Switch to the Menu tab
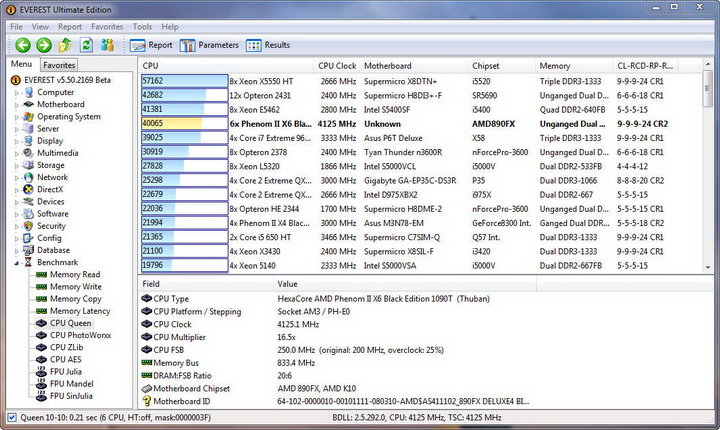The image size is (720, 430). (22, 64)
